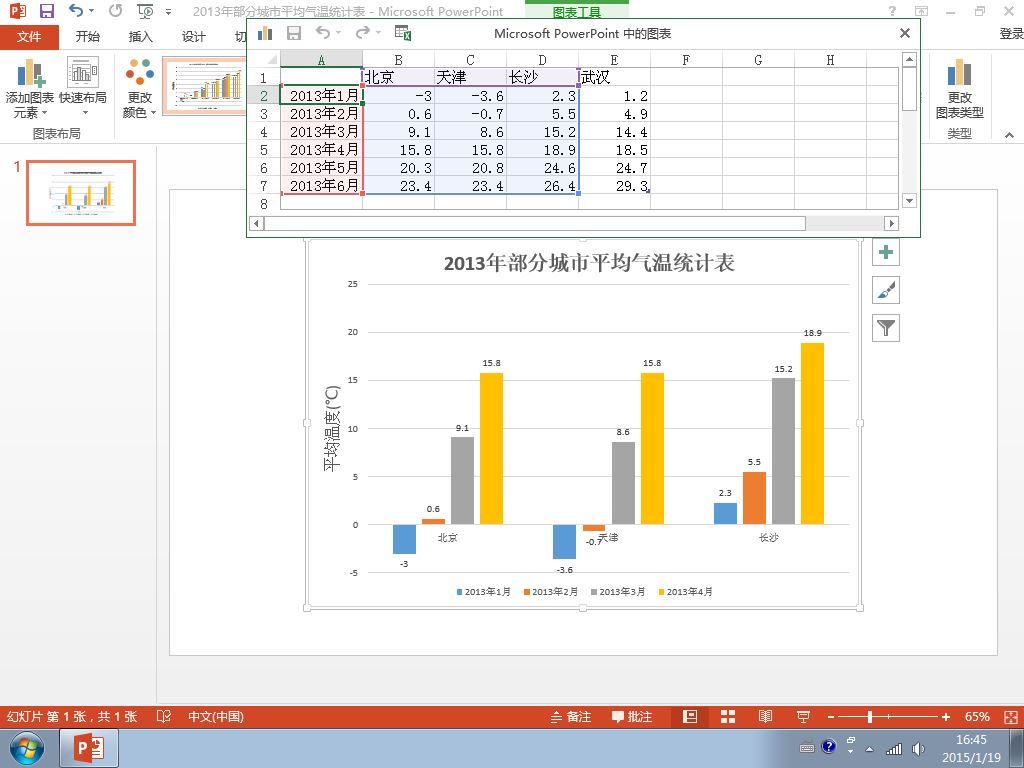Click 中文(中国) language in the status bar
Viewport: 1024px width, 768px height.
pyautogui.click(x=216, y=716)
